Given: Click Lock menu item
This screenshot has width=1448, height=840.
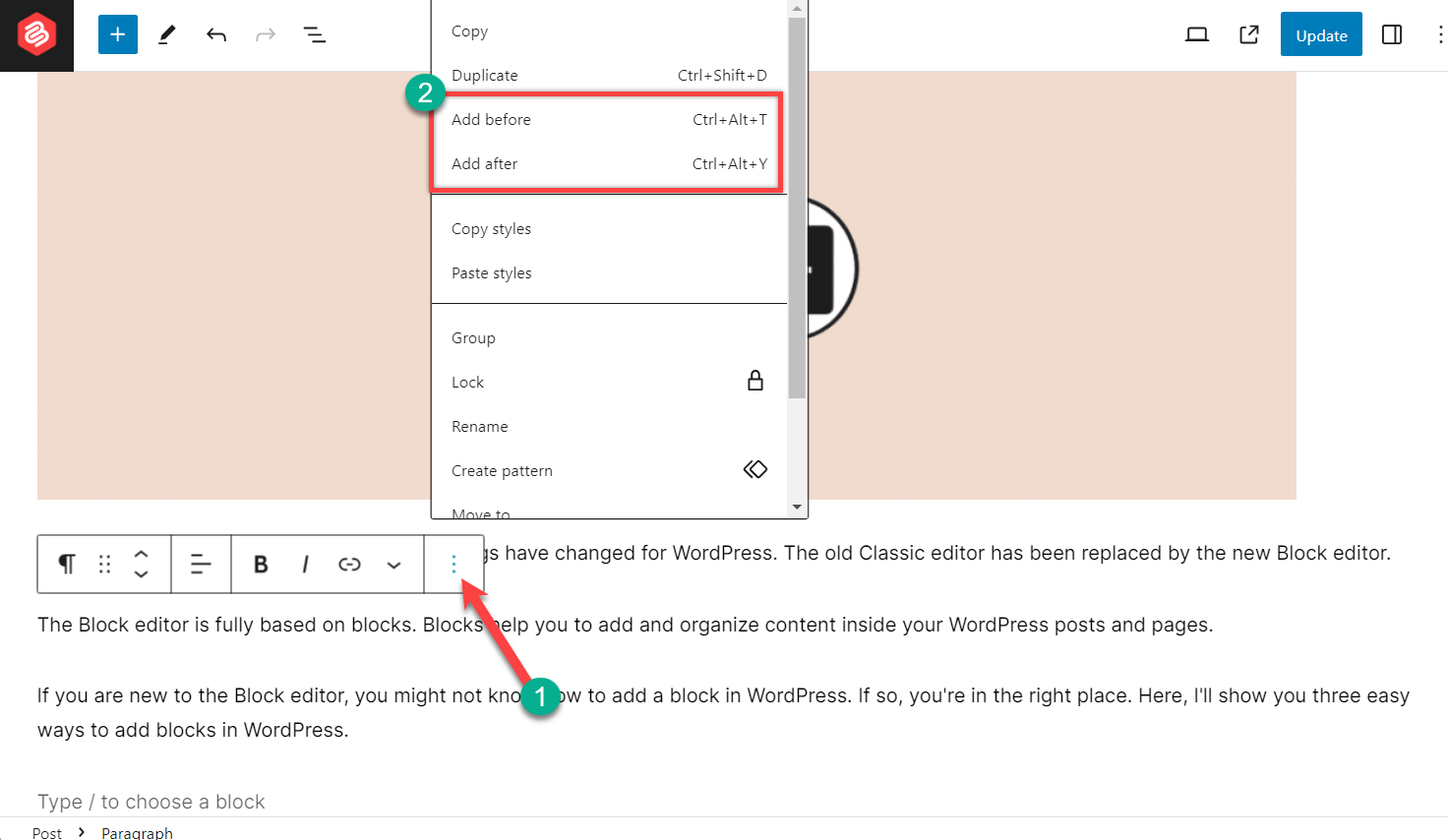Looking at the screenshot, I should click(x=609, y=383).
